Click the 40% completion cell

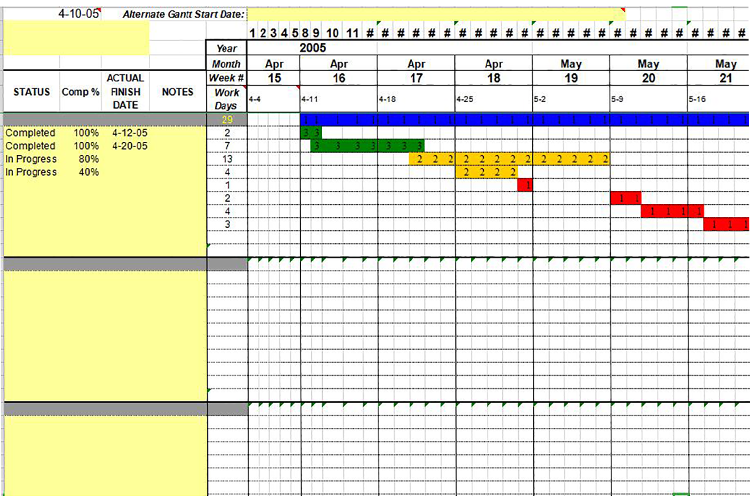tap(88, 172)
